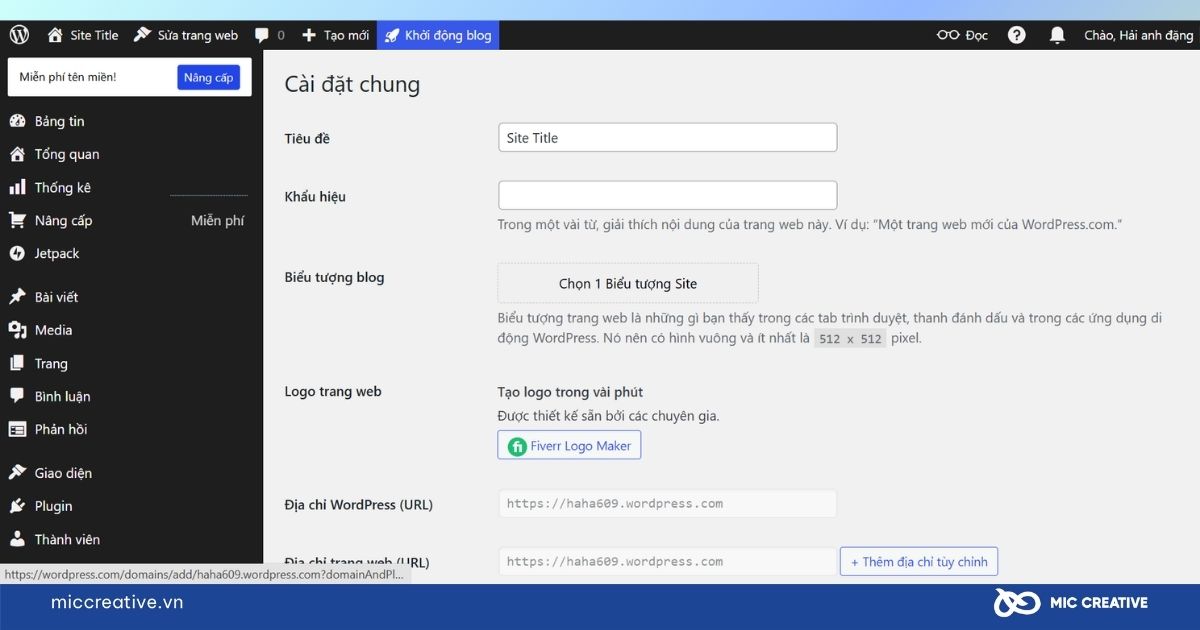Click the Cài đặt chung heading
The height and width of the screenshot is (630, 1200).
click(352, 85)
